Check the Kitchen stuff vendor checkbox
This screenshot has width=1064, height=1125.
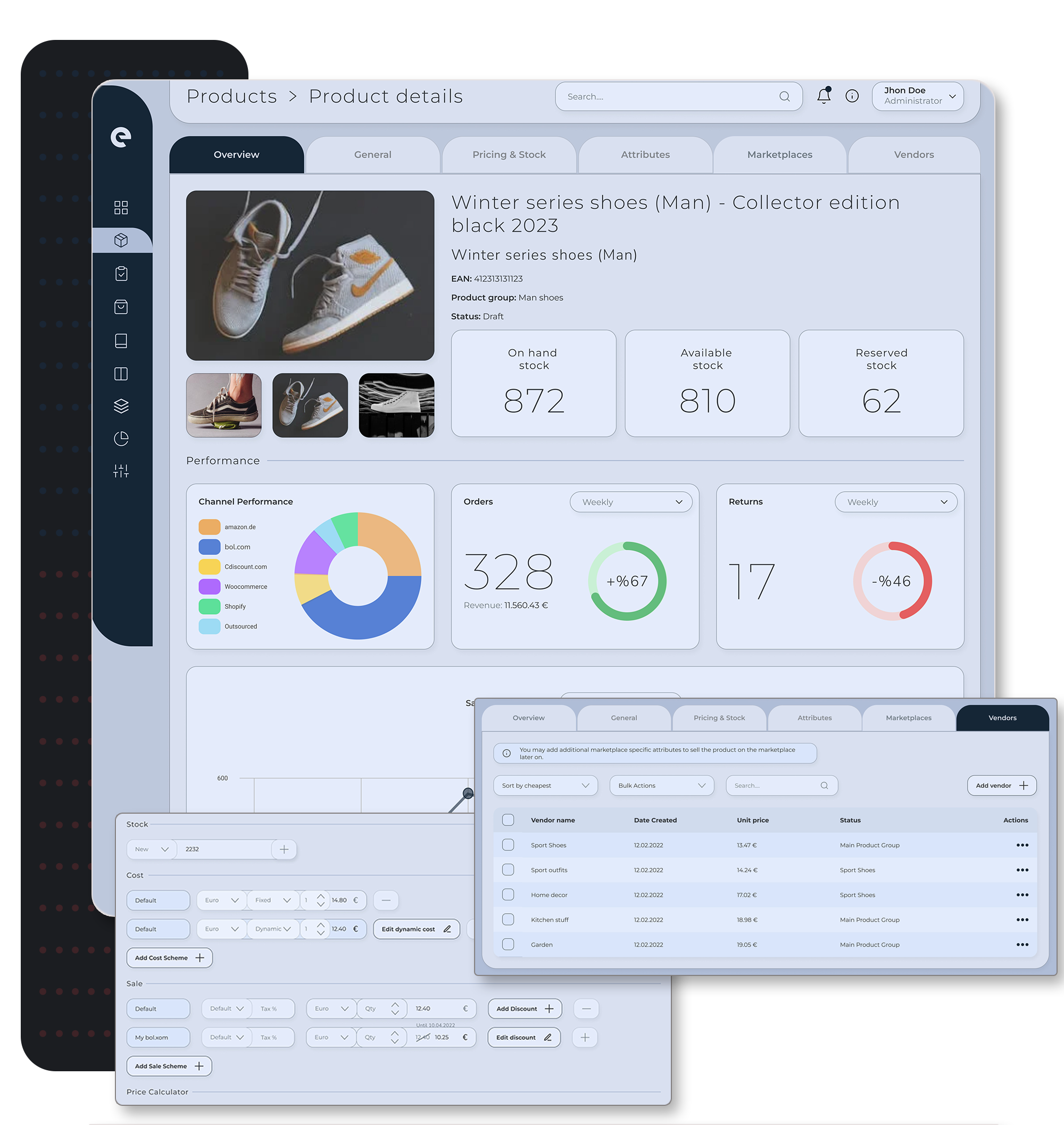[x=508, y=920]
